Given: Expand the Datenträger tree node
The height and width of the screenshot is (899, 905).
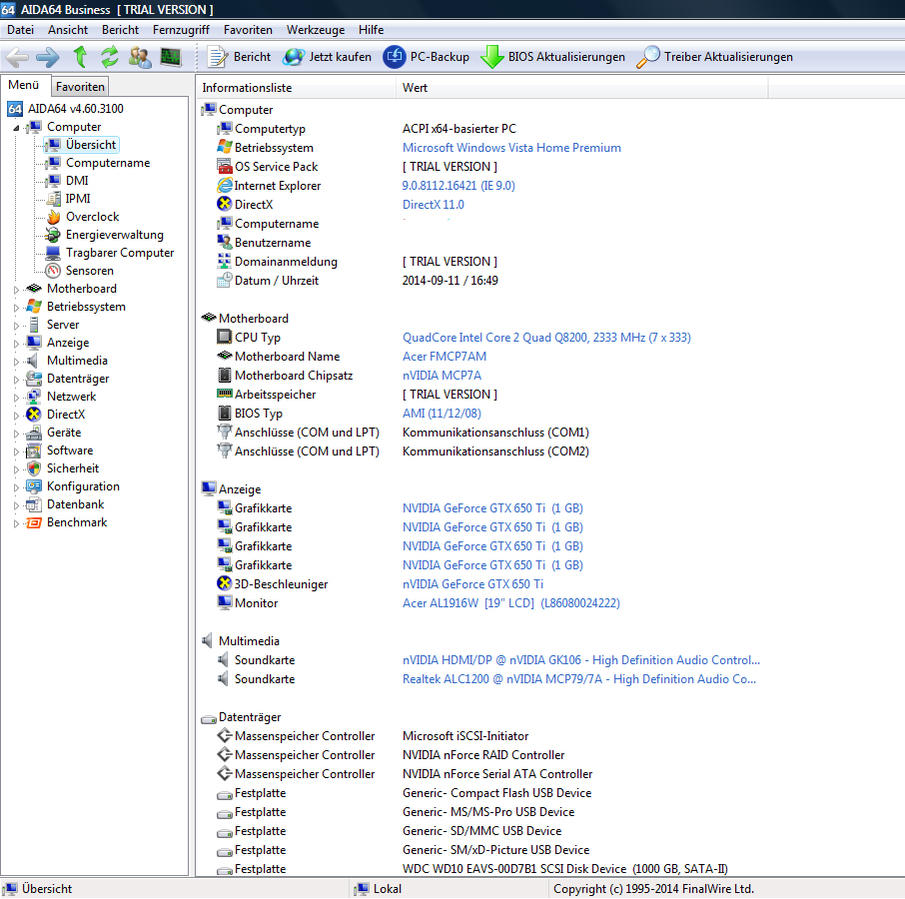Looking at the screenshot, I should coord(16,380).
